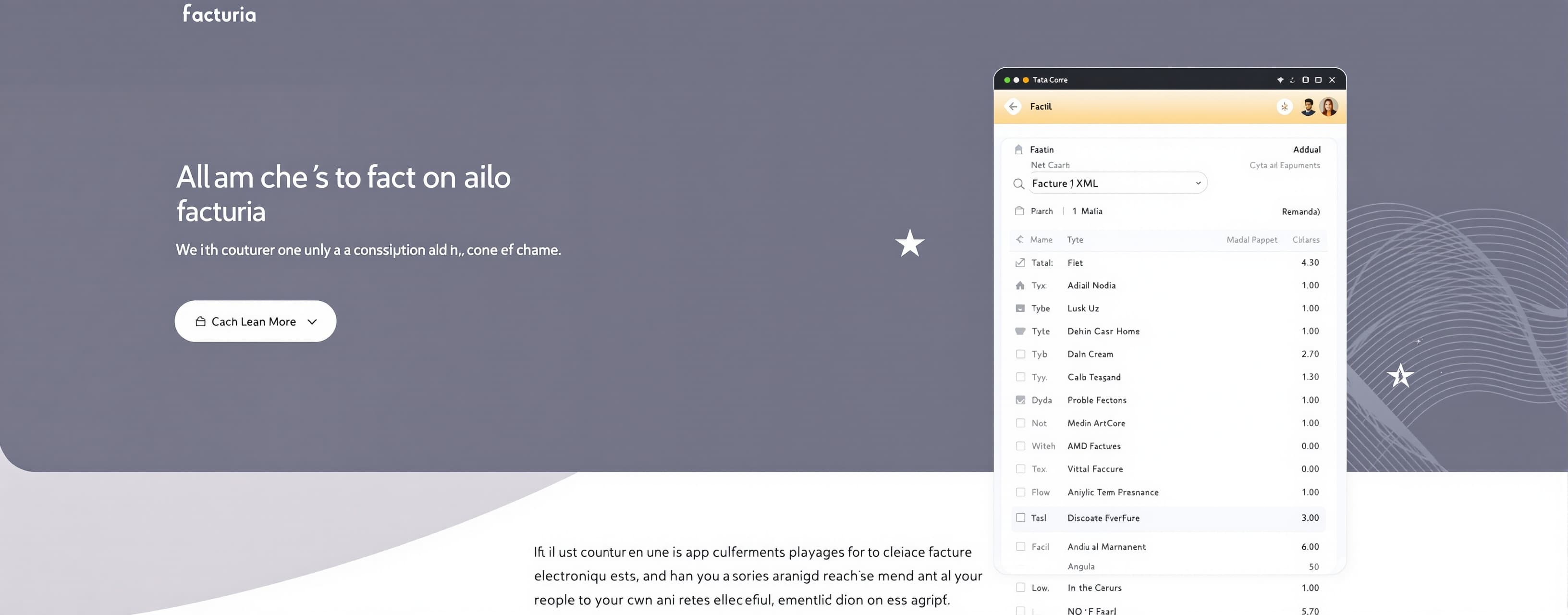
Task: Select the Piarch tab
Action: coord(1041,210)
